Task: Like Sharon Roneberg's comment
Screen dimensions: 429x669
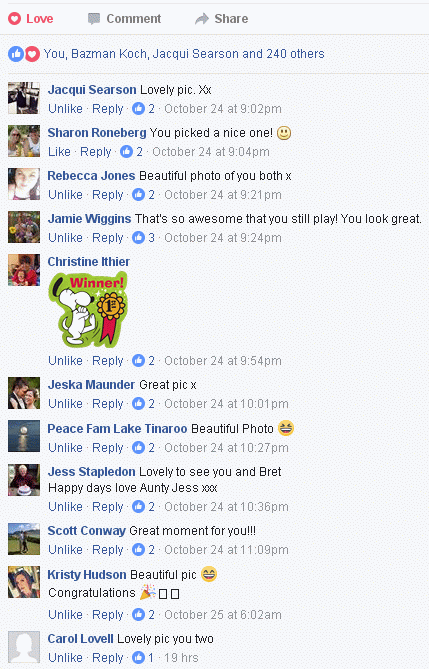Action: coord(59,152)
